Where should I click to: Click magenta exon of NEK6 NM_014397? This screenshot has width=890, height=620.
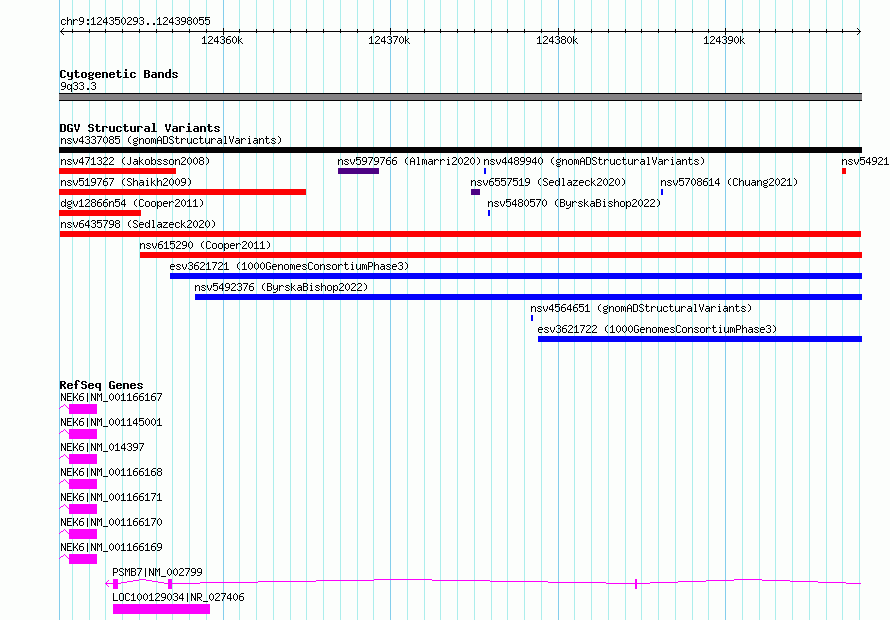click(83, 459)
